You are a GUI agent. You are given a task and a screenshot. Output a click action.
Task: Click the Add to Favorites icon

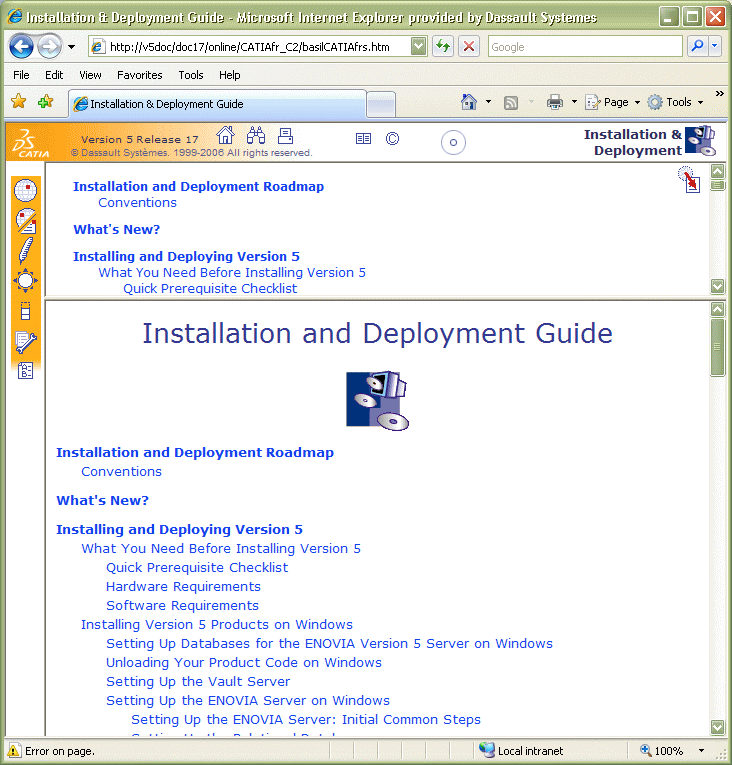45,101
